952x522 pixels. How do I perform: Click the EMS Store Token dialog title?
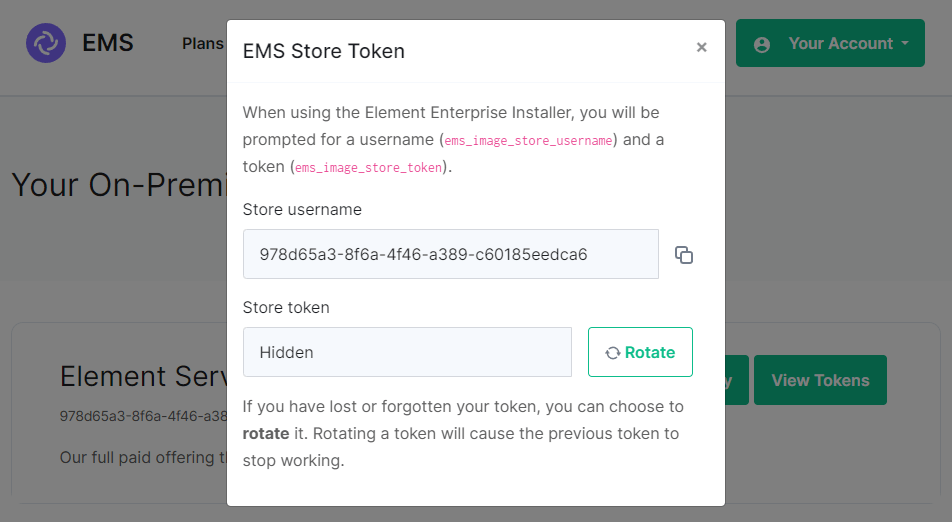click(324, 51)
